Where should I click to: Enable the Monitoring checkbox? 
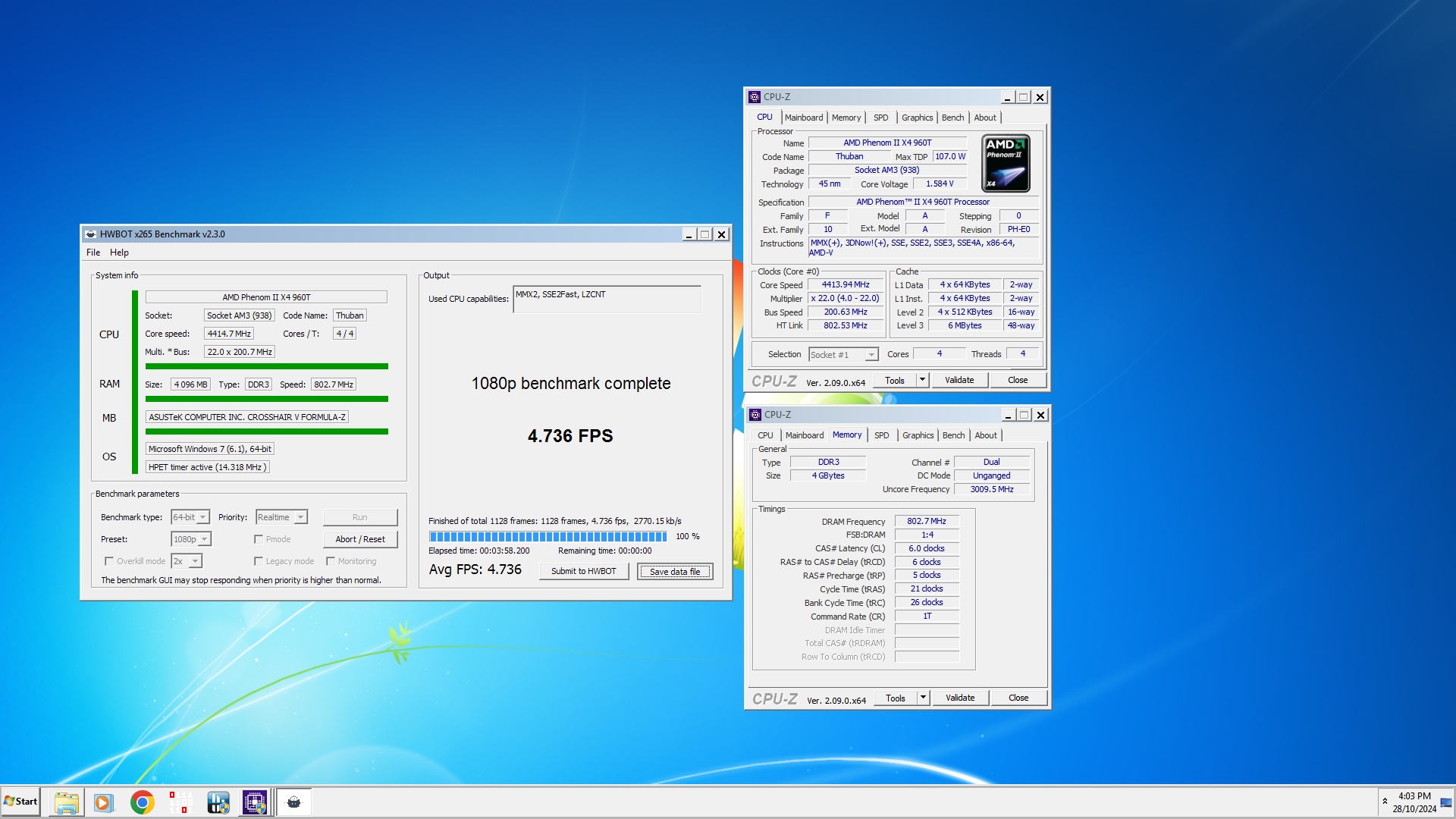[x=331, y=561]
